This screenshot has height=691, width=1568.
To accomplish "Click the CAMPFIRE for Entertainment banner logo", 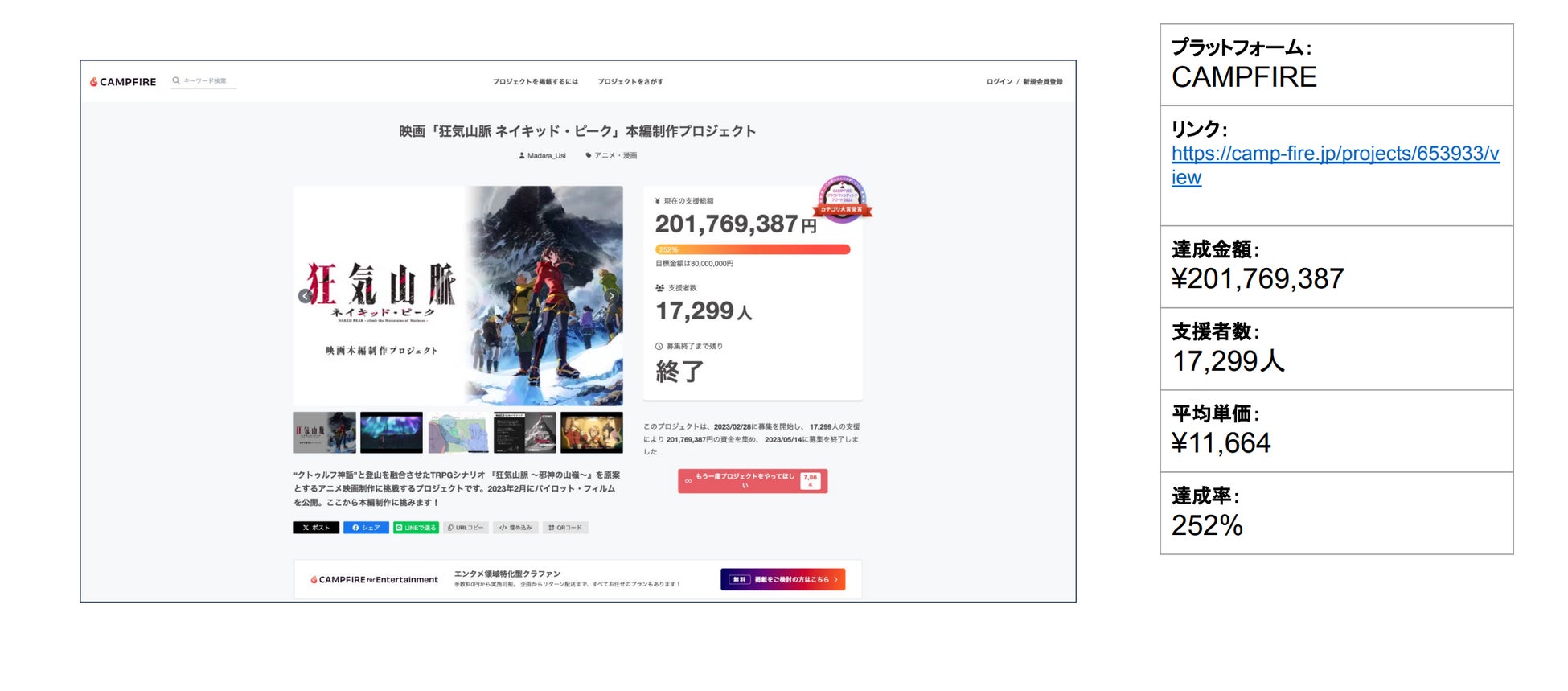I will click(375, 579).
